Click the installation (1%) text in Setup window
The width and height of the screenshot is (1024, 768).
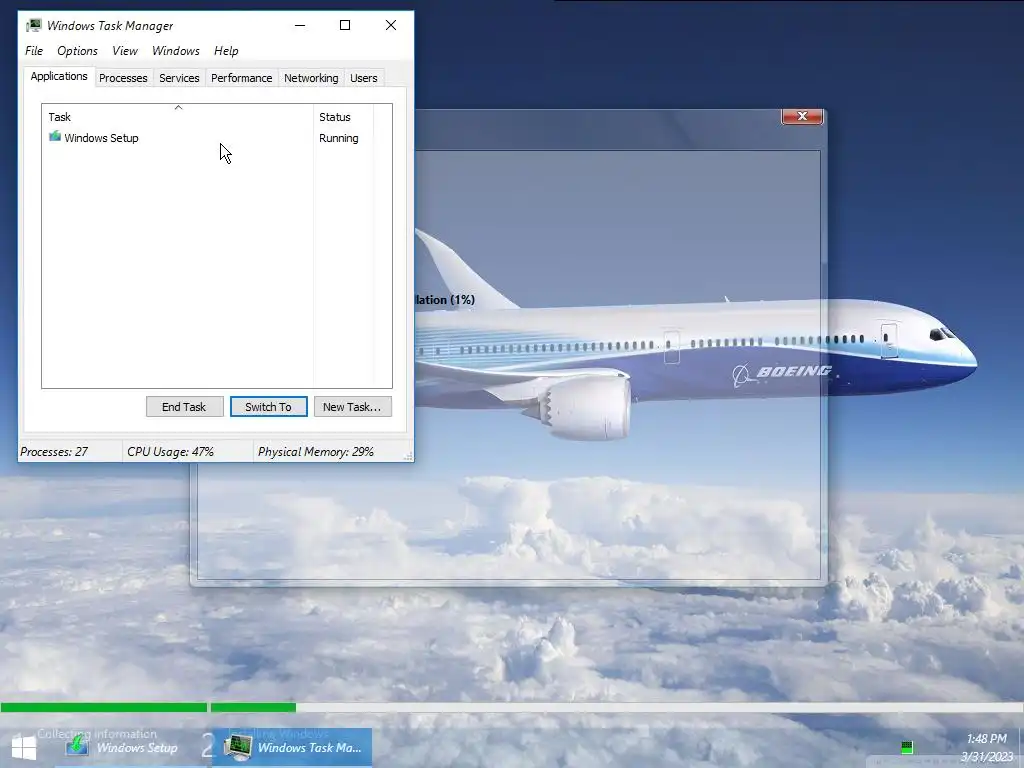[445, 300]
